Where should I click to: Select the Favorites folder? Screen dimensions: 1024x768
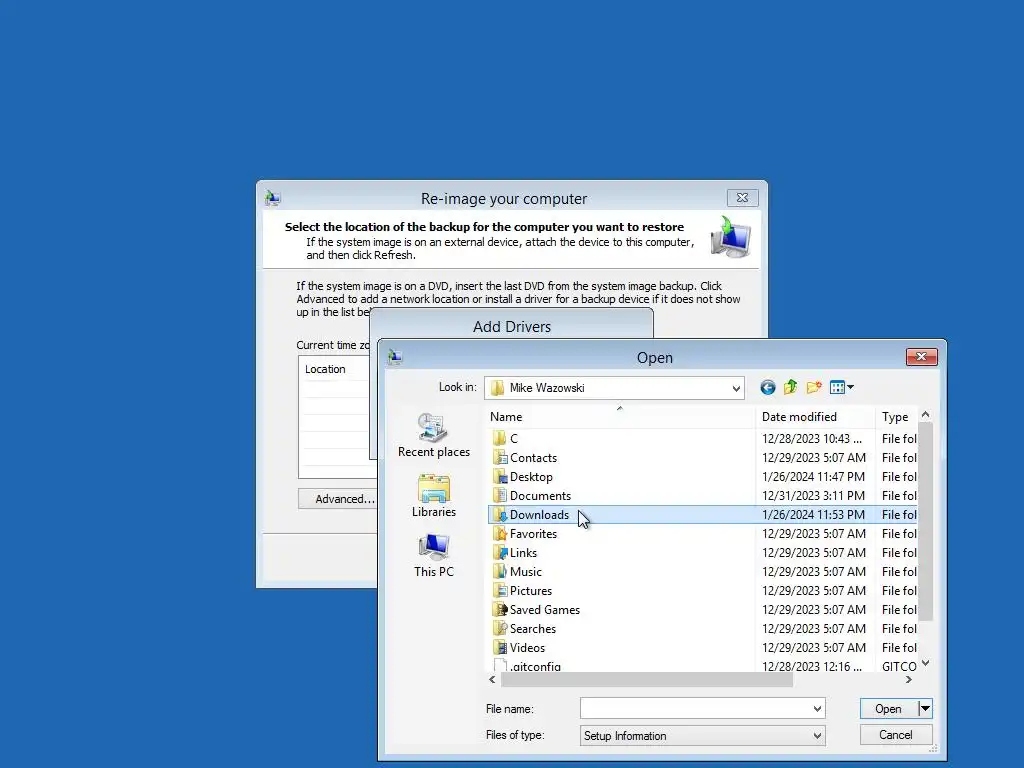pos(533,534)
